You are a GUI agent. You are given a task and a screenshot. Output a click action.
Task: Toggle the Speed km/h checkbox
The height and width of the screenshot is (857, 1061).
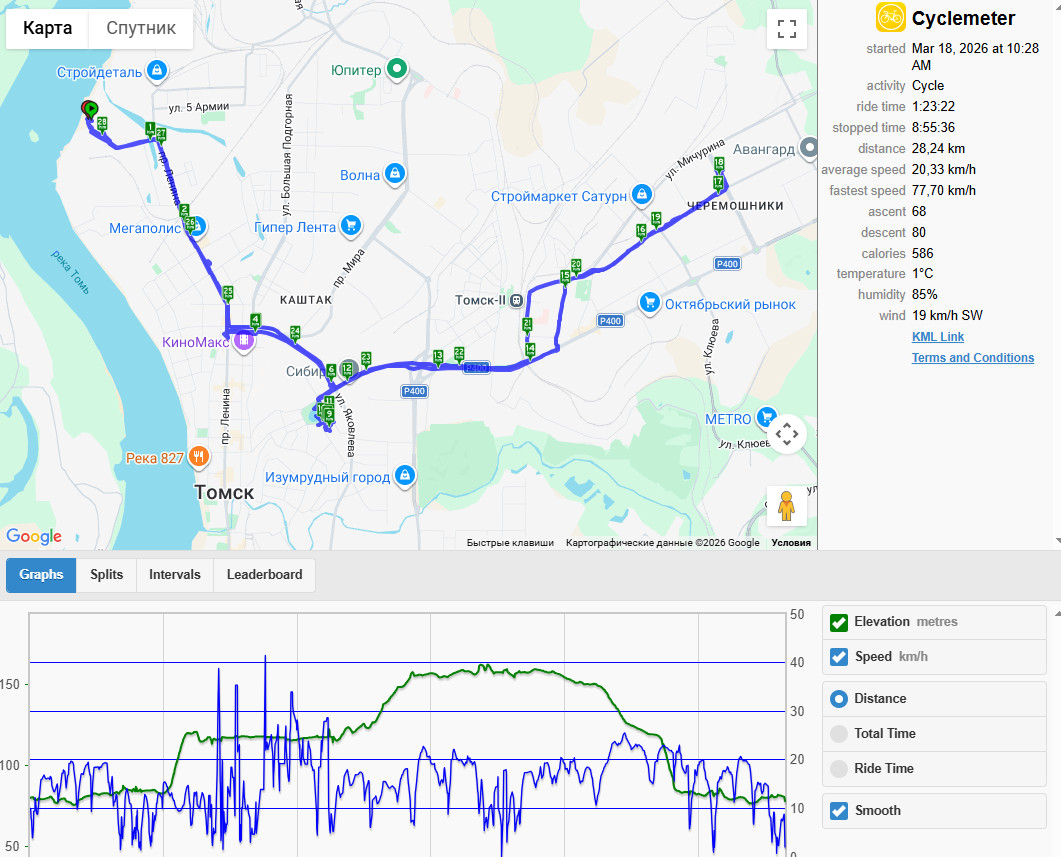838,657
